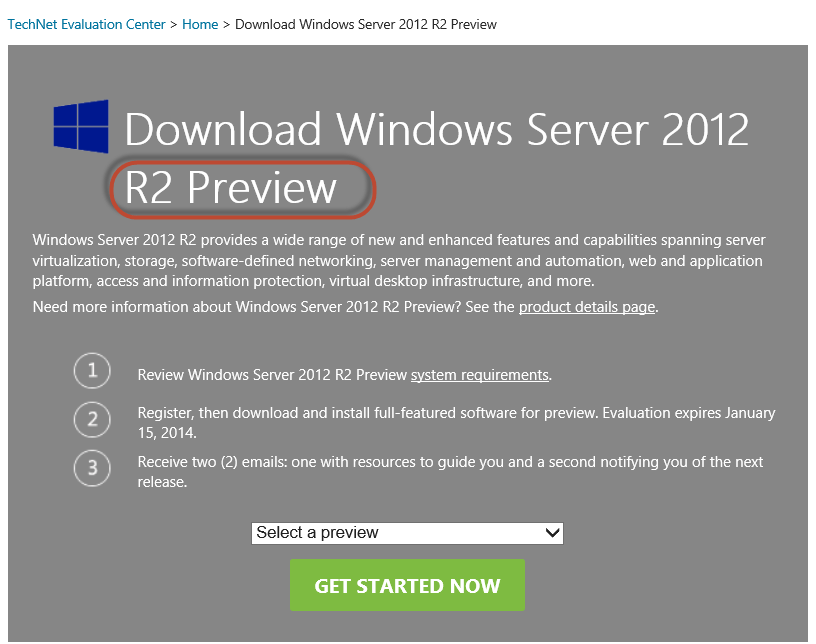The width and height of the screenshot is (816, 644).
Task: Click the blue Windows logo icon
Action: click(x=81, y=127)
